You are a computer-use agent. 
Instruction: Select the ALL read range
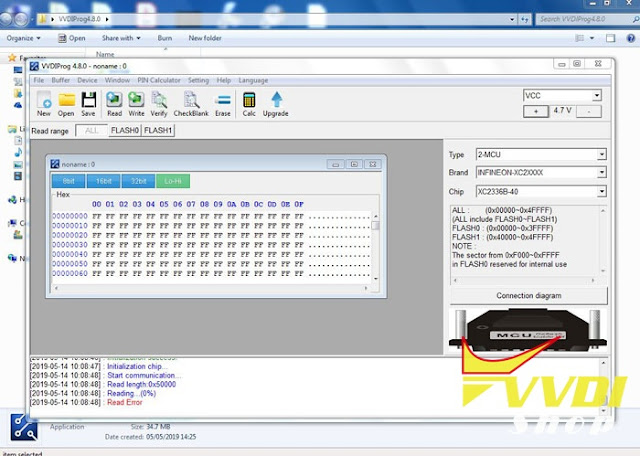pos(92,131)
